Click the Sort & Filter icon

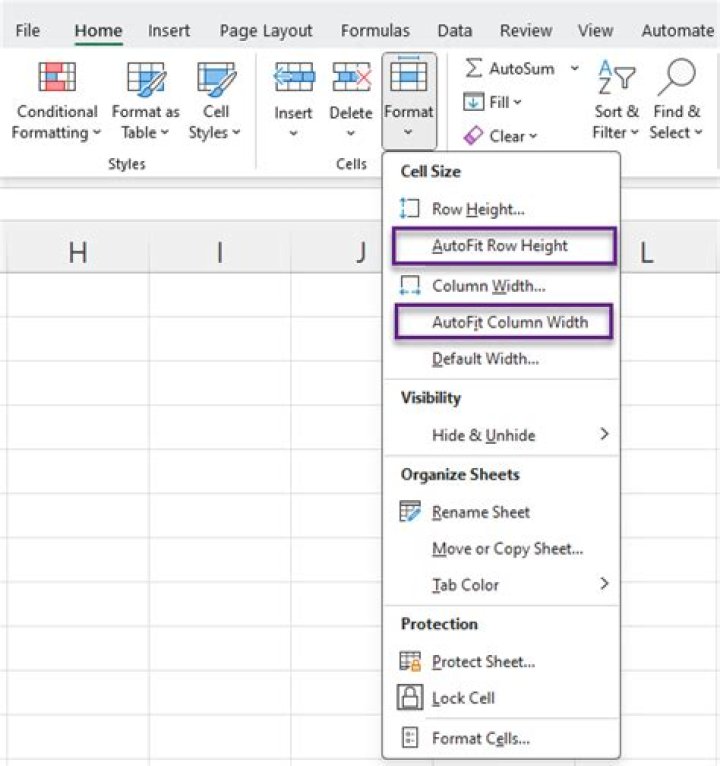coord(616,77)
